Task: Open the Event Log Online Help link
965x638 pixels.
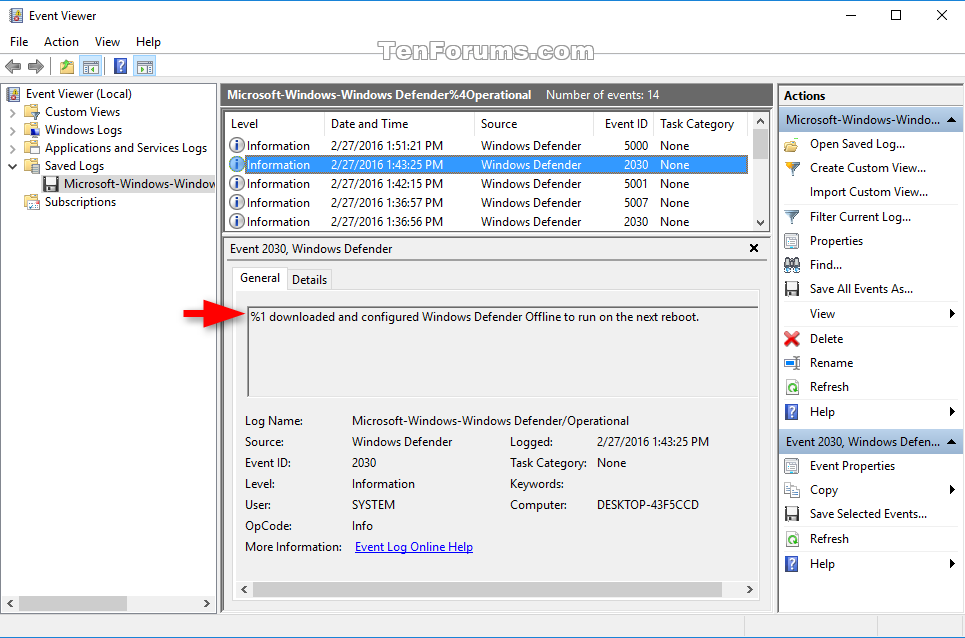Action: coord(414,547)
